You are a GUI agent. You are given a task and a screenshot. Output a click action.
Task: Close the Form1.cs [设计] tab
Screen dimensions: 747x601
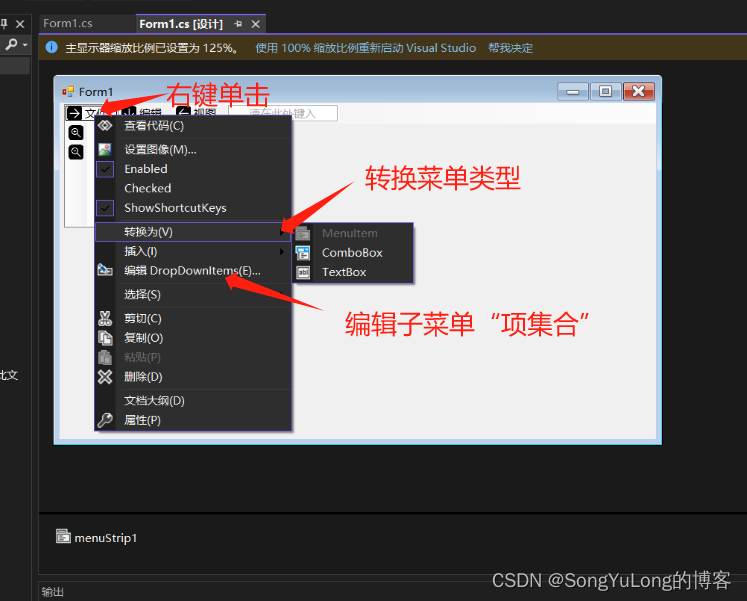pos(256,24)
